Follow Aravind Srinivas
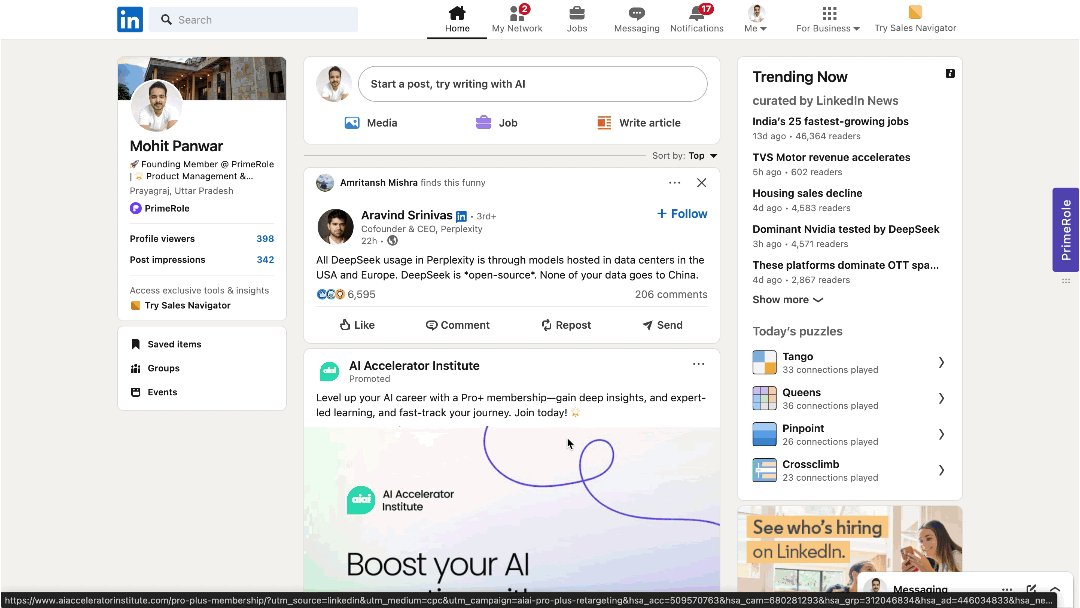 [681, 213]
